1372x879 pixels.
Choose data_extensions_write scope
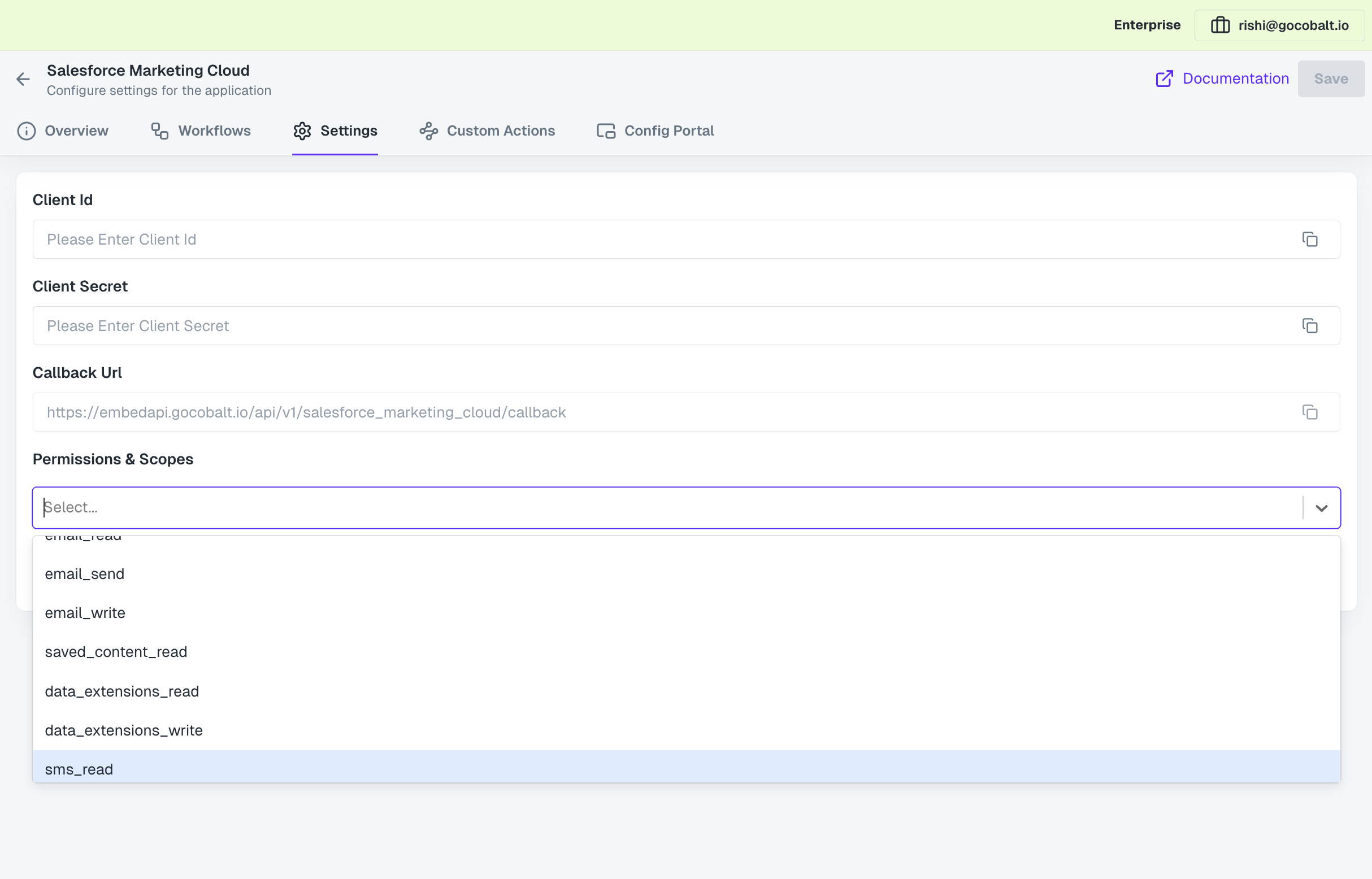[123, 729]
